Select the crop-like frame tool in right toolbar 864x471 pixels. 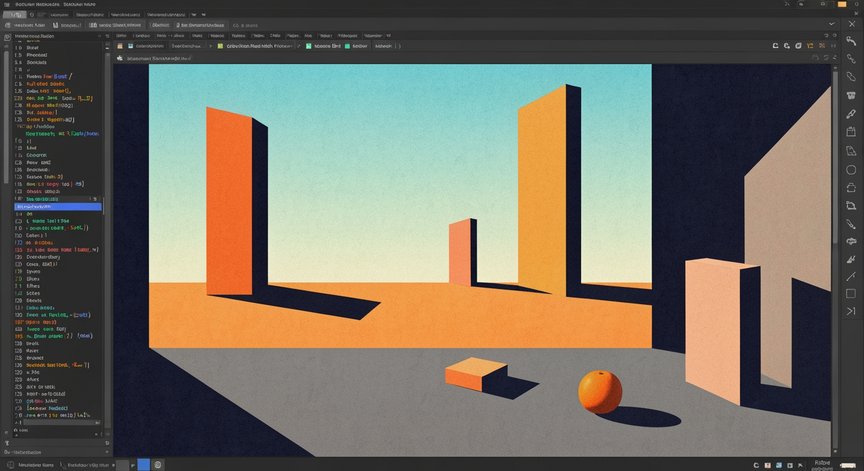tap(851, 205)
